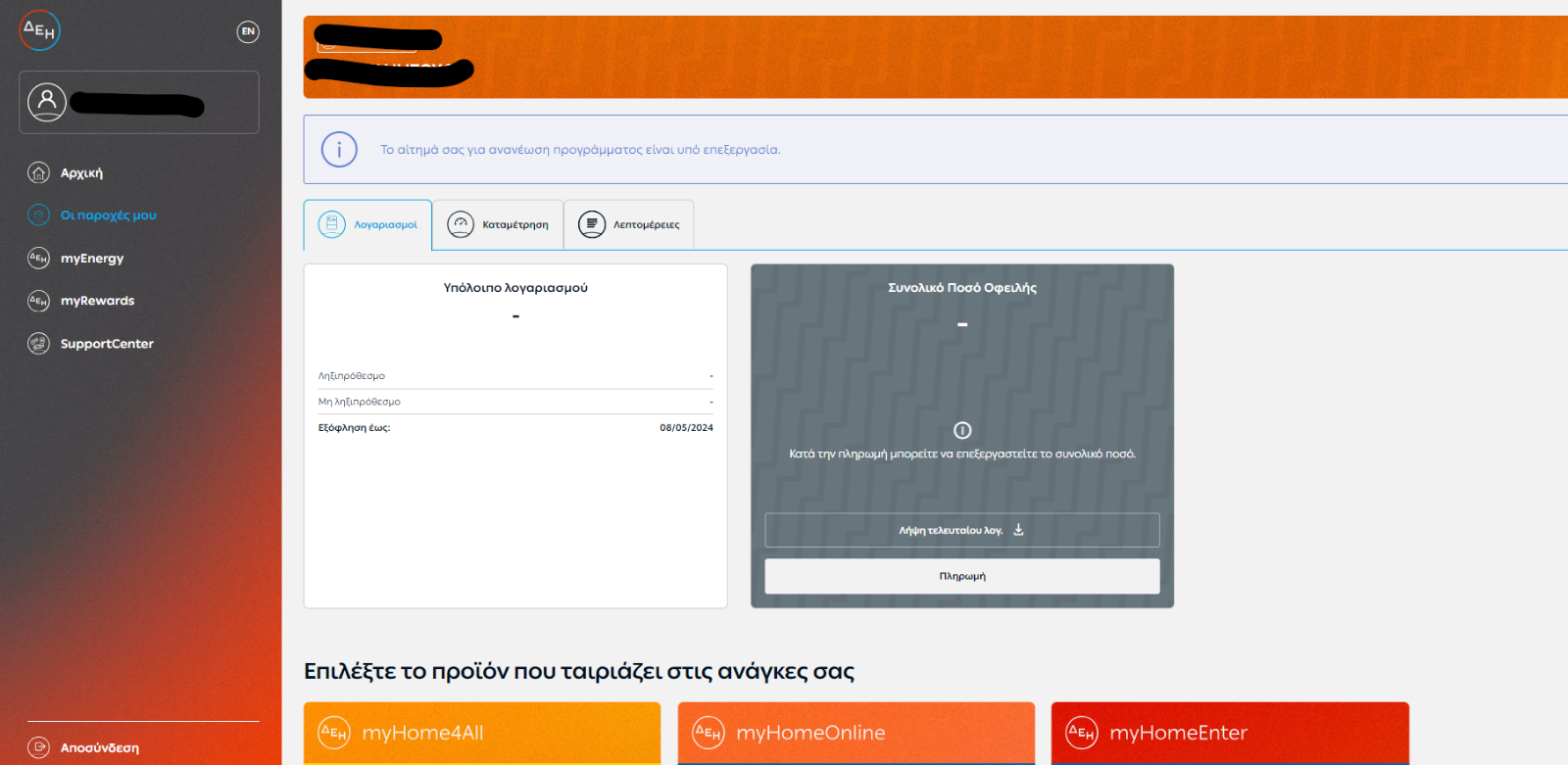Image resolution: width=1568 pixels, height=765 pixels.
Task: Open the myRewards menu item
Action: [97, 301]
